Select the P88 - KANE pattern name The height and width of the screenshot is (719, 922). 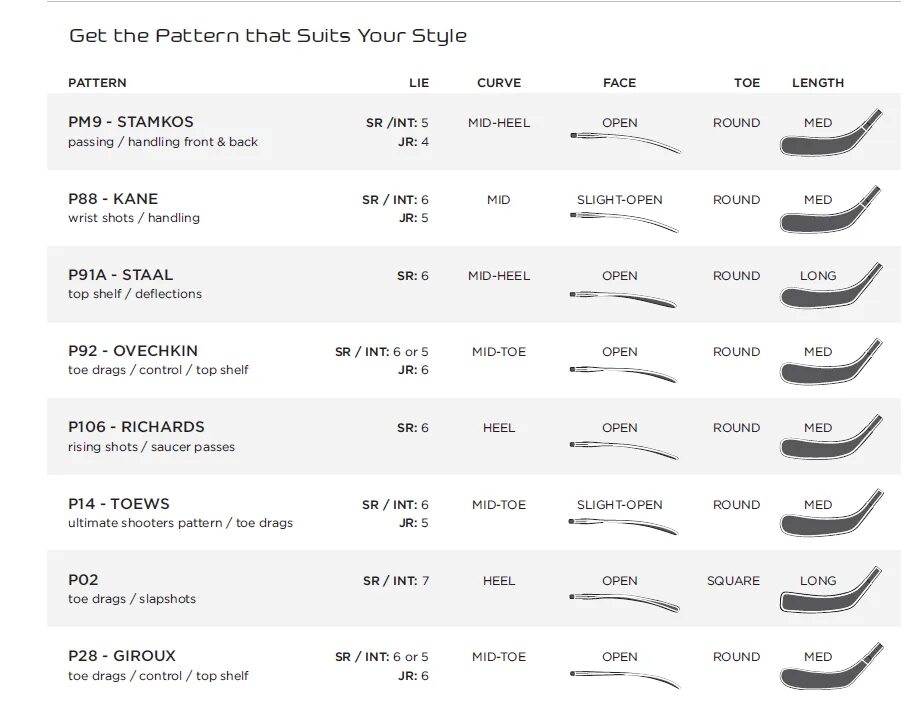pyautogui.click(x=113, y=198)
